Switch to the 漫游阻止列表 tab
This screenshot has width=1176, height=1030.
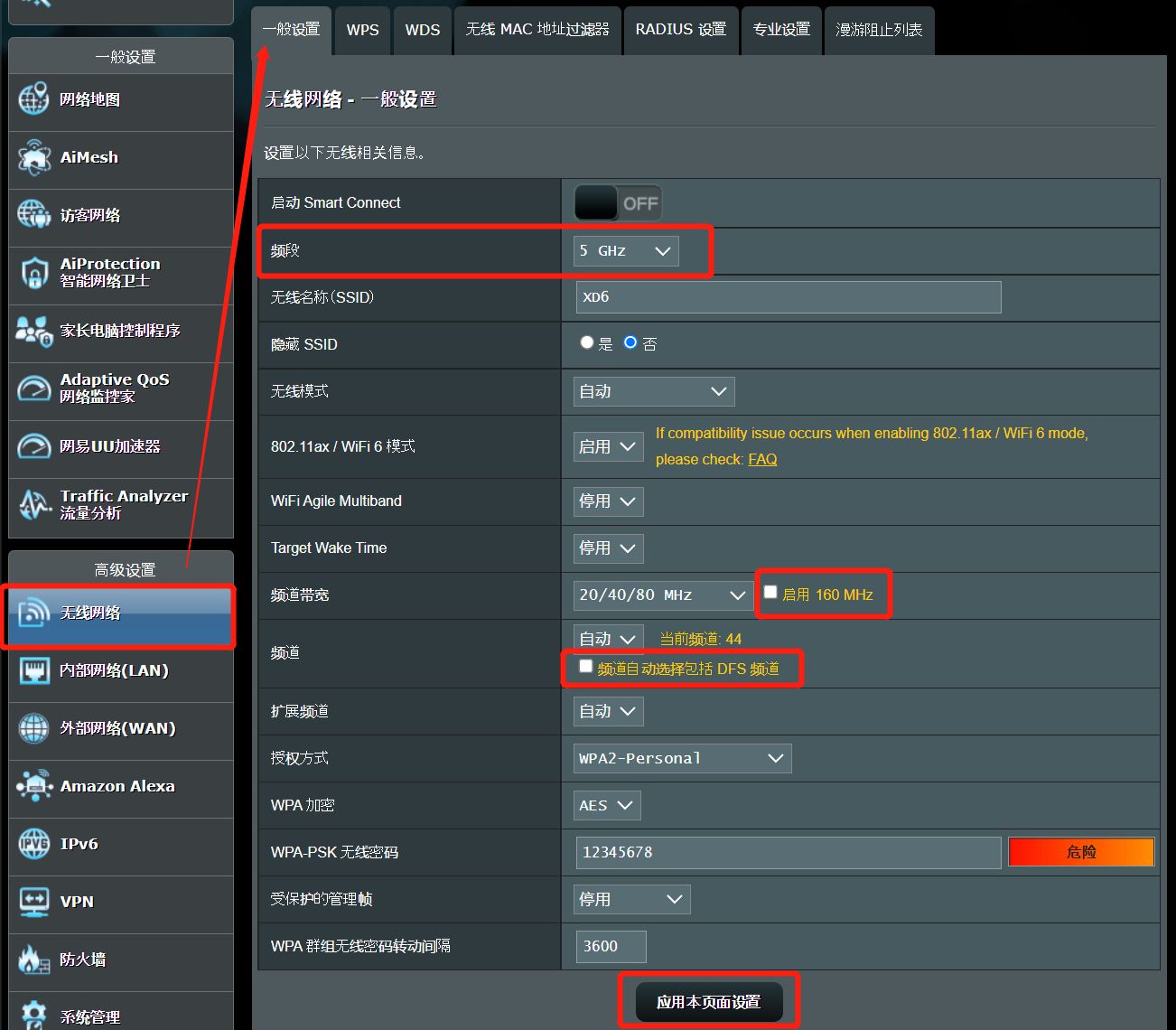879,30
